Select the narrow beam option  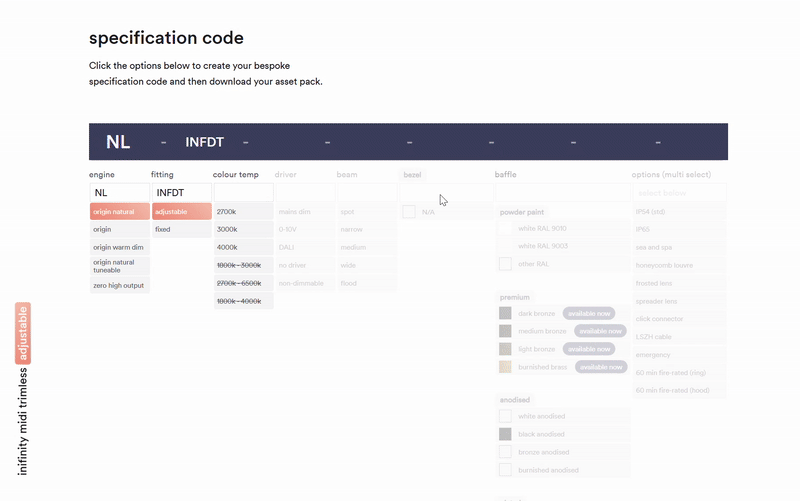click(x=367, y=229)
